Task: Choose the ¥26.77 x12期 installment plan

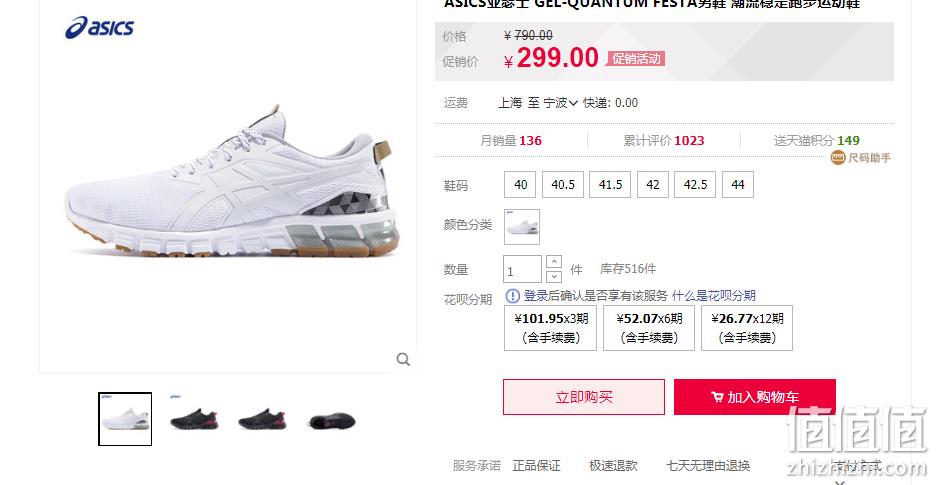Action: click(747, 328)
